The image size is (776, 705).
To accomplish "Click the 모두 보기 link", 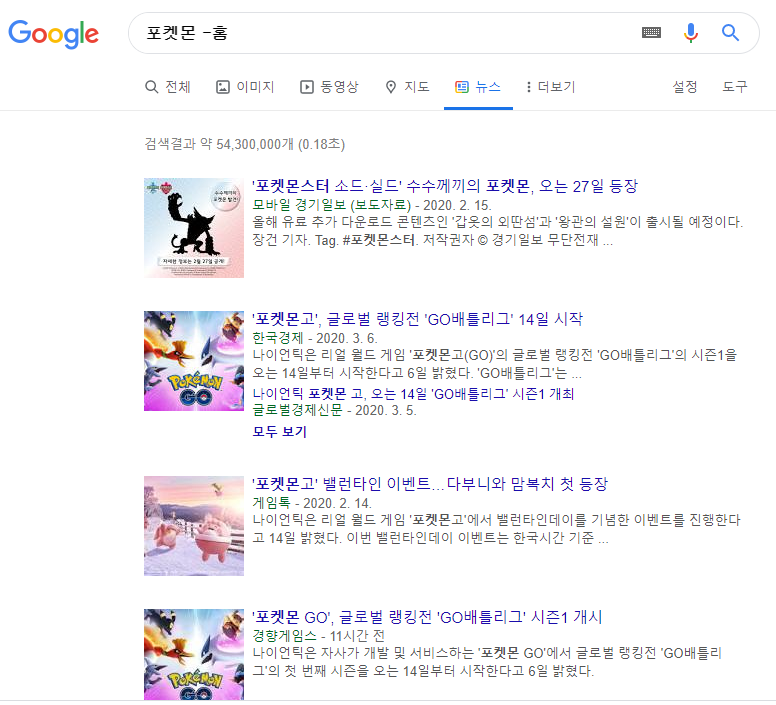I will (280, 431).
